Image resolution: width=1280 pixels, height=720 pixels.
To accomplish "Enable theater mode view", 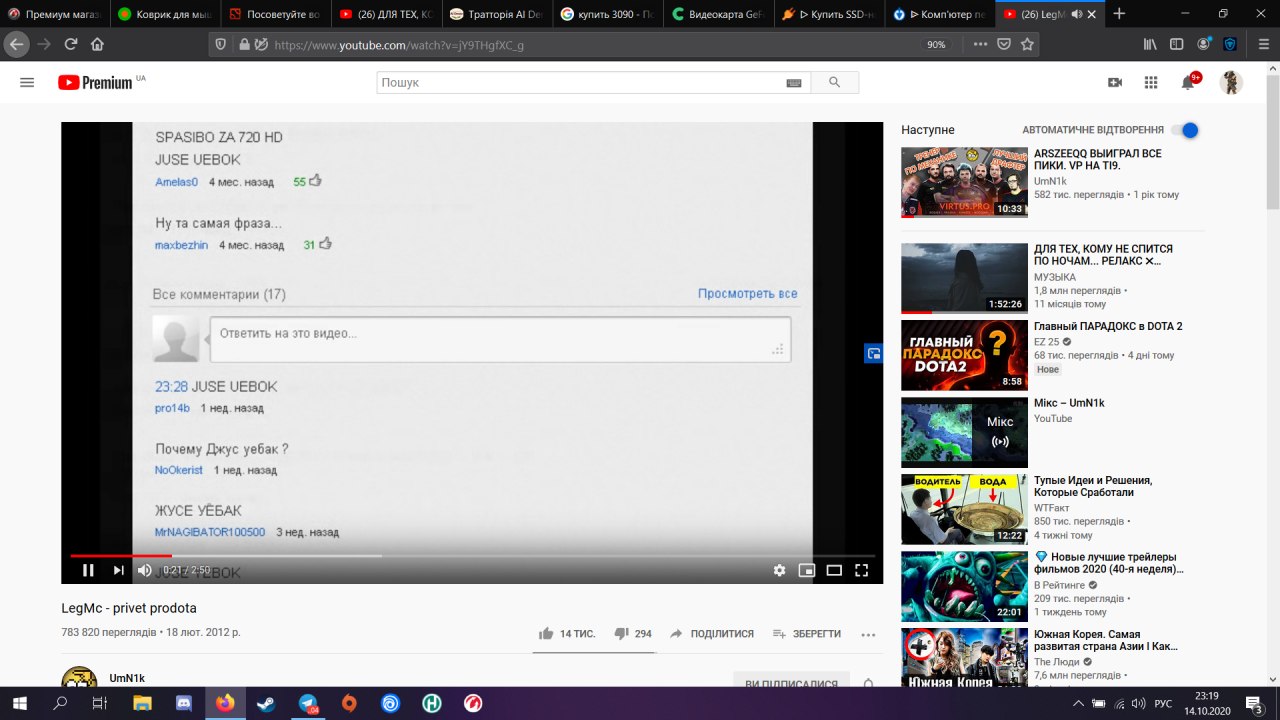I will coord(834,570).
